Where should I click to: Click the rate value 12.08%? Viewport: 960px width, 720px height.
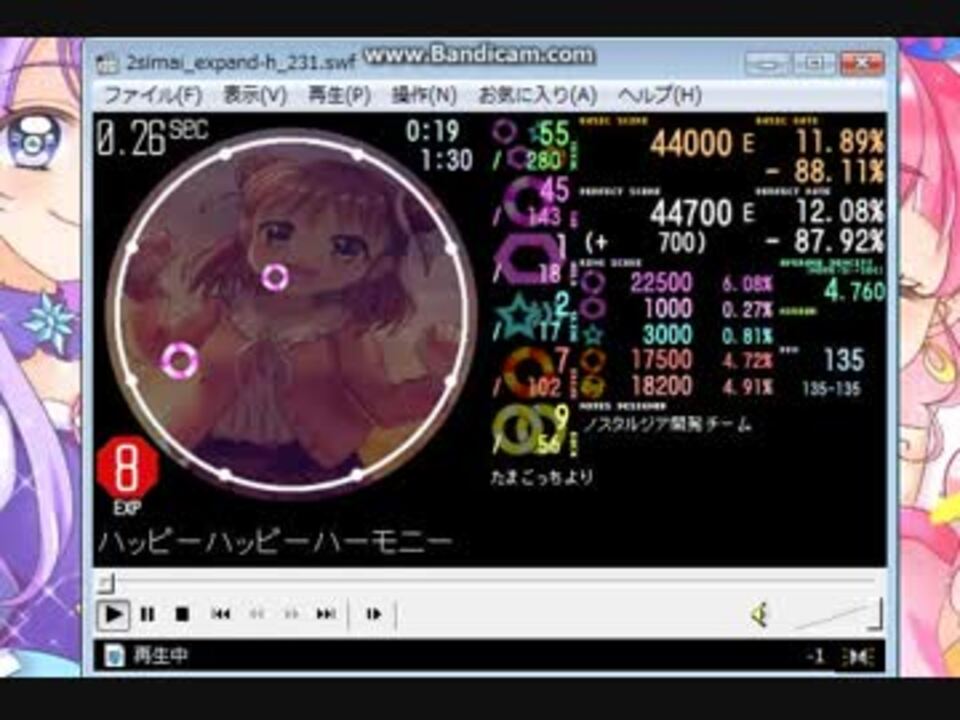coord(840,212)
